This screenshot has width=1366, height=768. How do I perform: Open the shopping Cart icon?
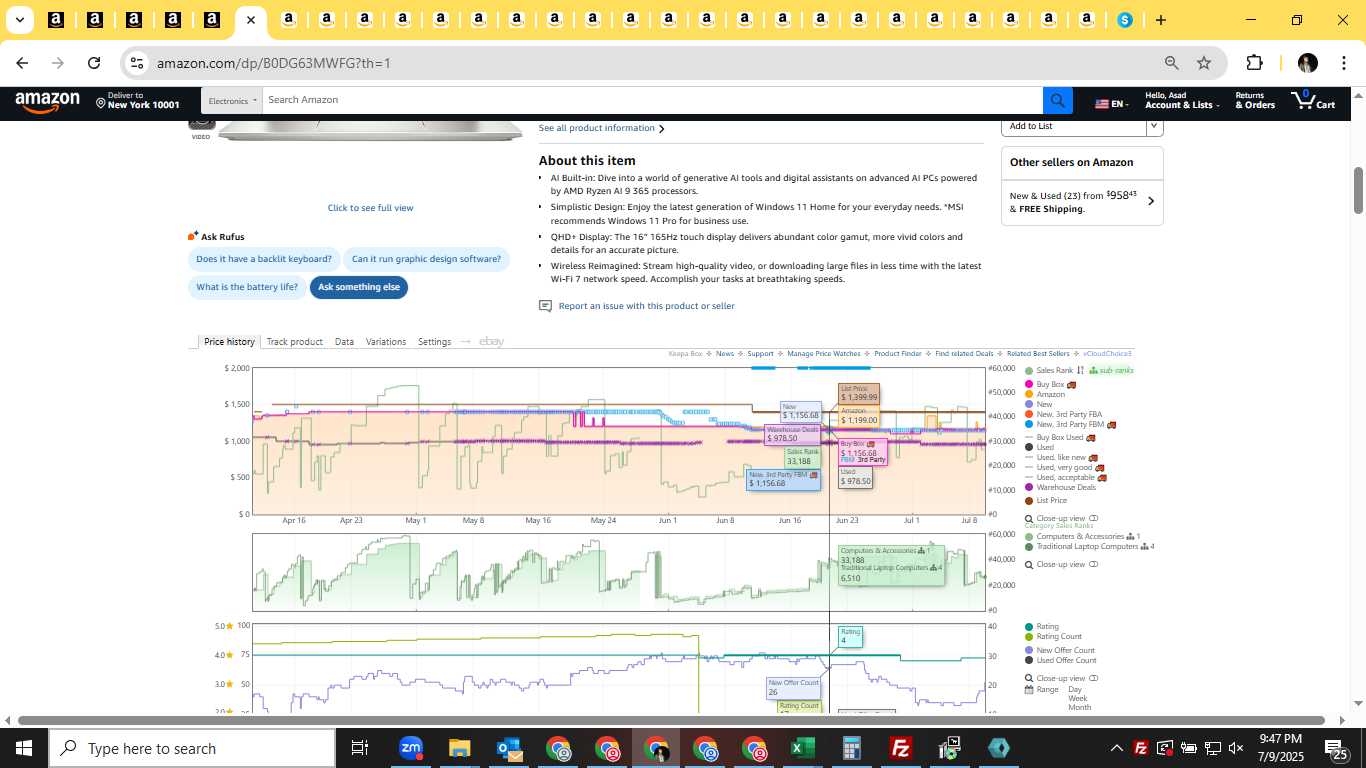pyautogui.click(x=1313, y=100)
